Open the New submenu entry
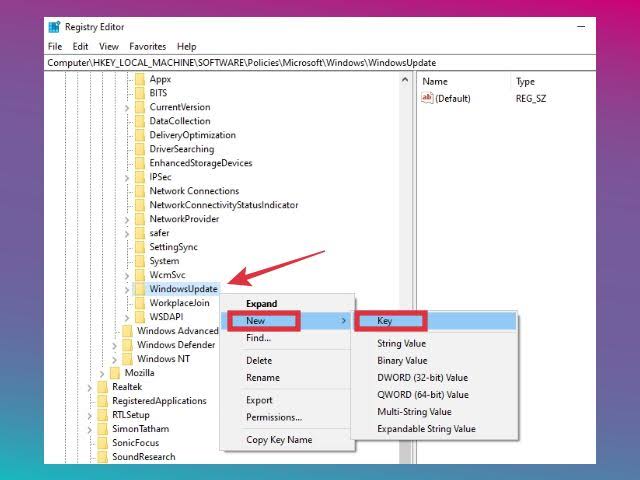 pyautogui.click(x=287, y=321)
